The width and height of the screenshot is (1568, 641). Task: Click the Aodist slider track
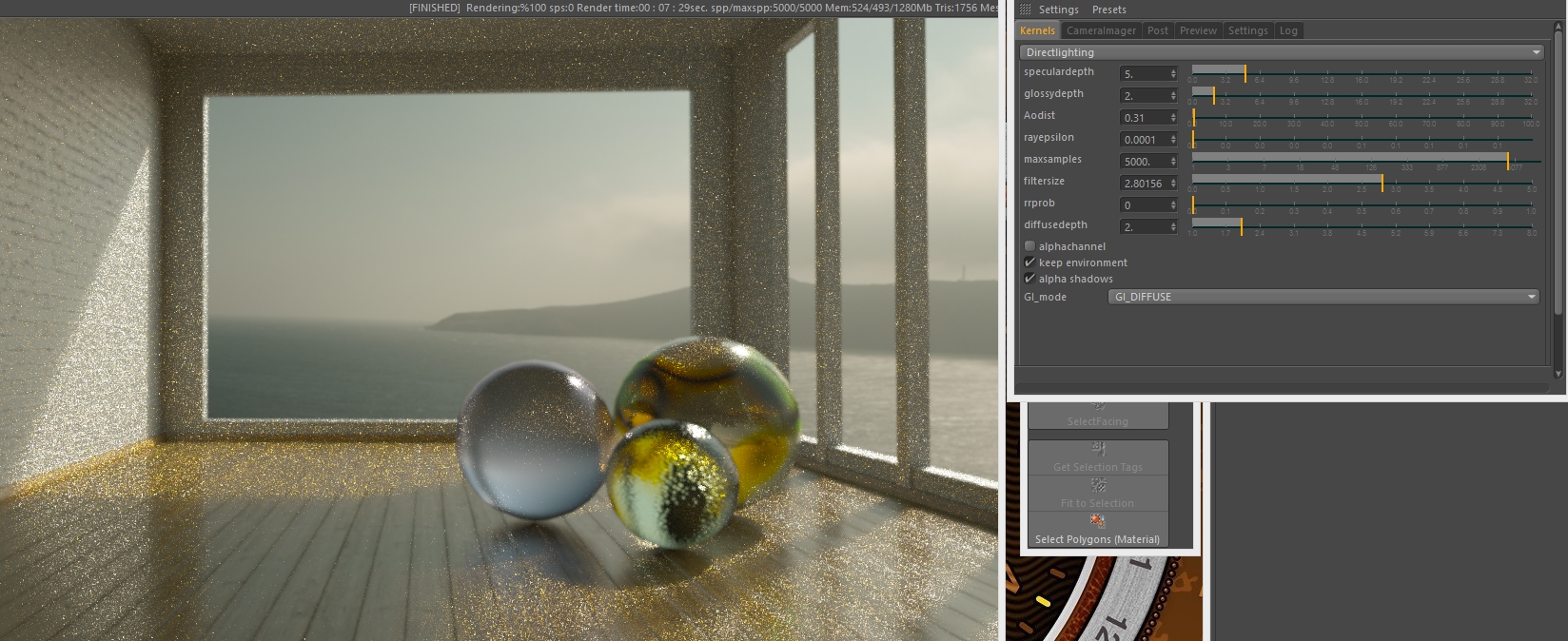tap(1362, 117)
